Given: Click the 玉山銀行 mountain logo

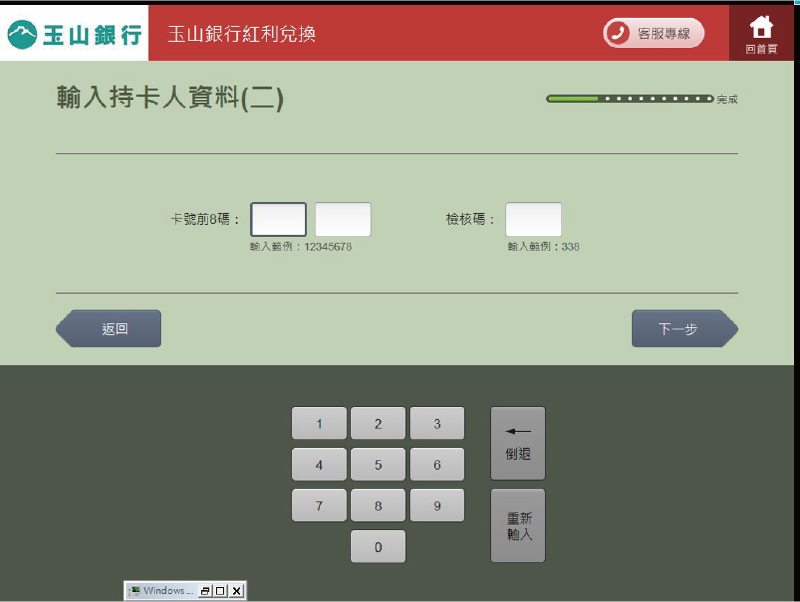Looking at the screenshot, I should (74, 34).
